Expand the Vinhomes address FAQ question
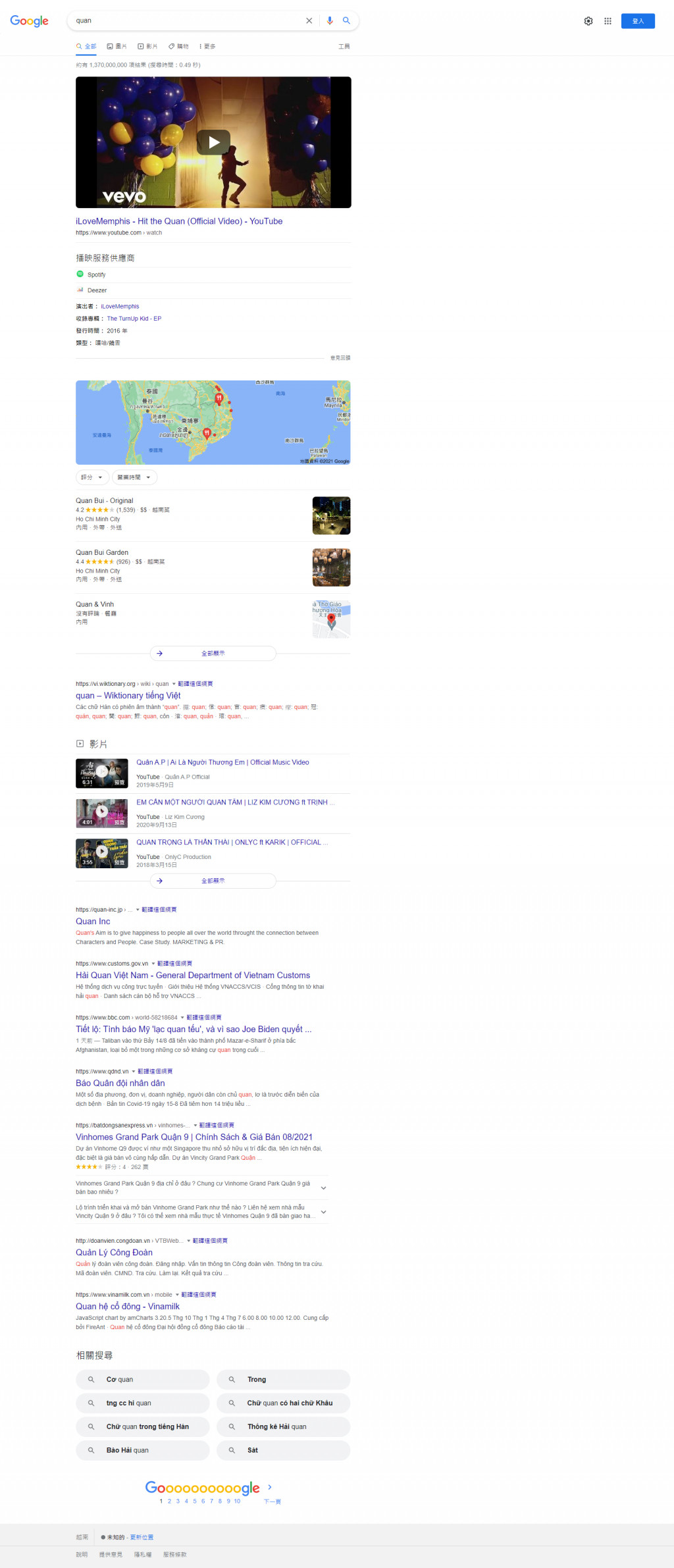 point(202,1188)
